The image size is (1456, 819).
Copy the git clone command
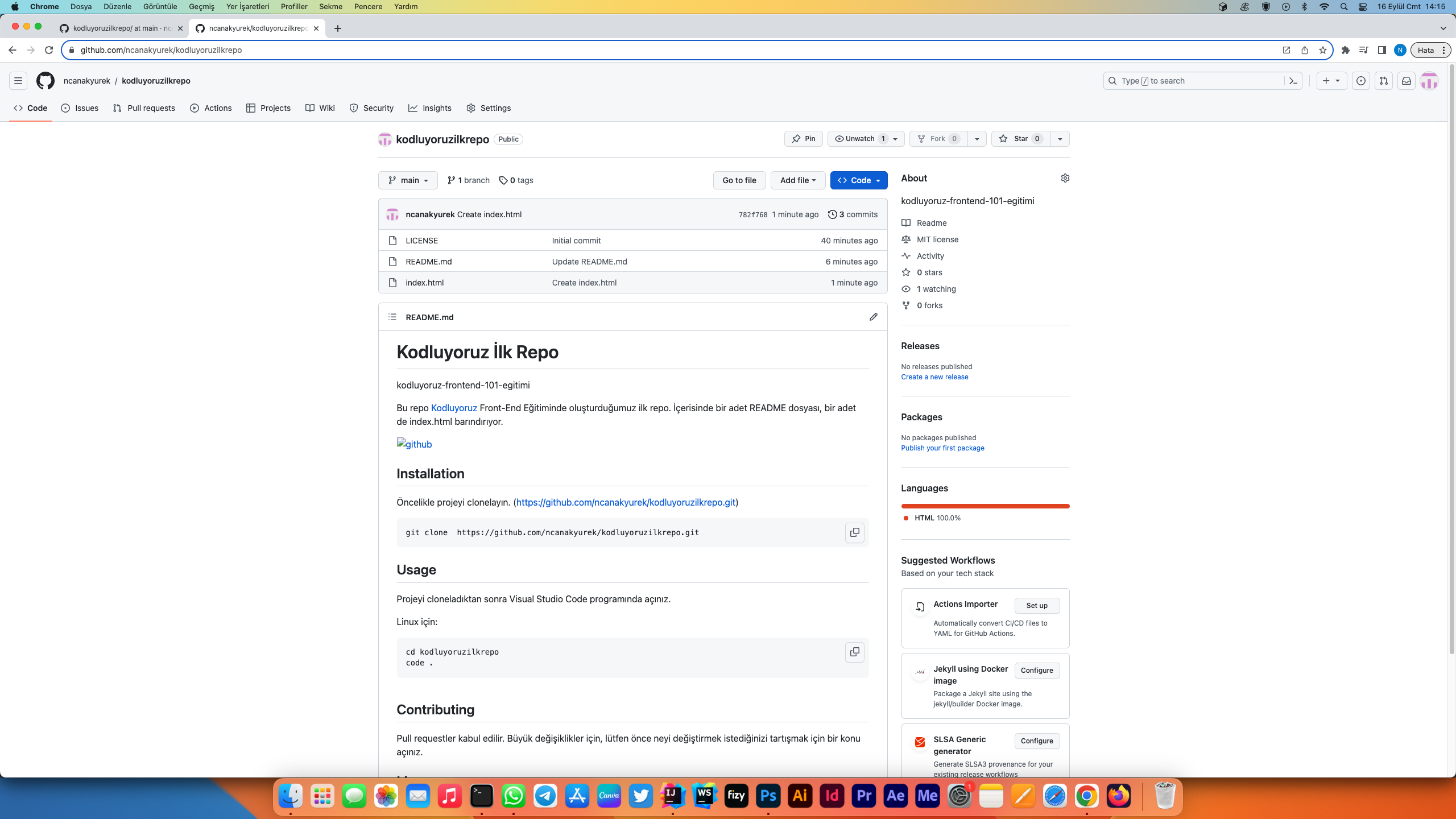(x=854, y=532)
